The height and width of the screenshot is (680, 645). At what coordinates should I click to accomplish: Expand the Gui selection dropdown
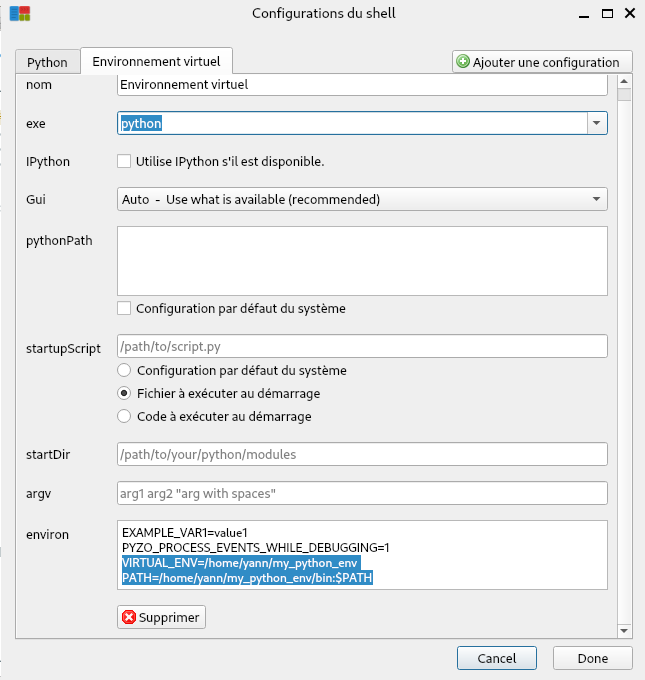pos(596,199)
